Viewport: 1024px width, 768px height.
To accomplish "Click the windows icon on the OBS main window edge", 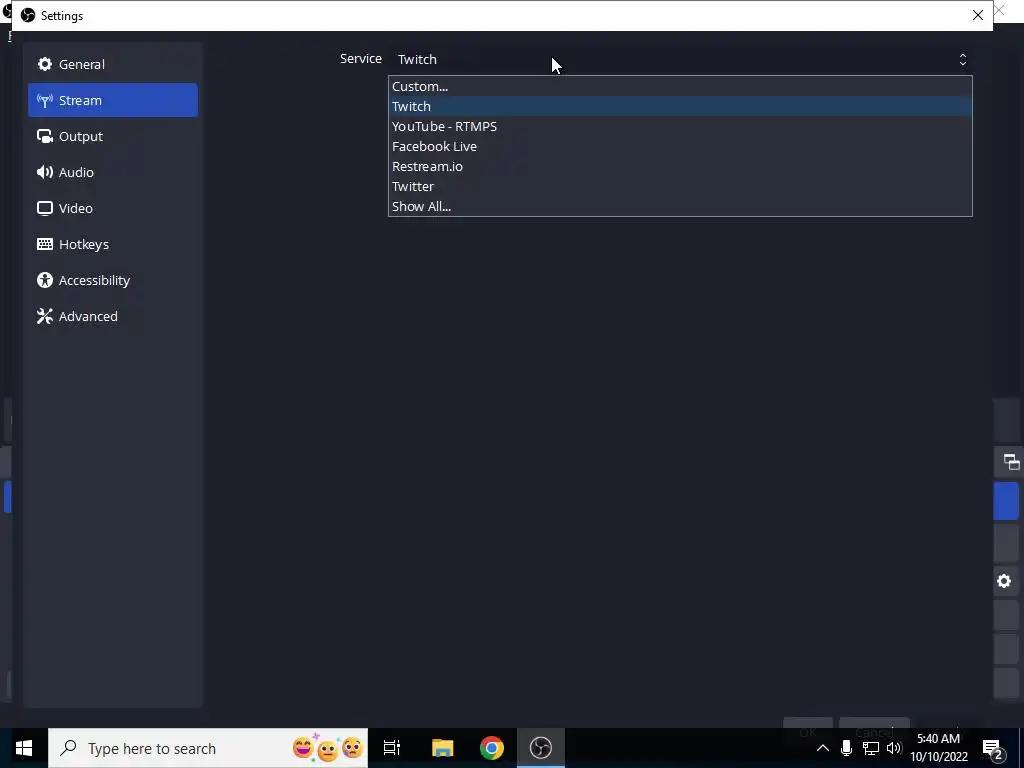I will coord(1011,462).
